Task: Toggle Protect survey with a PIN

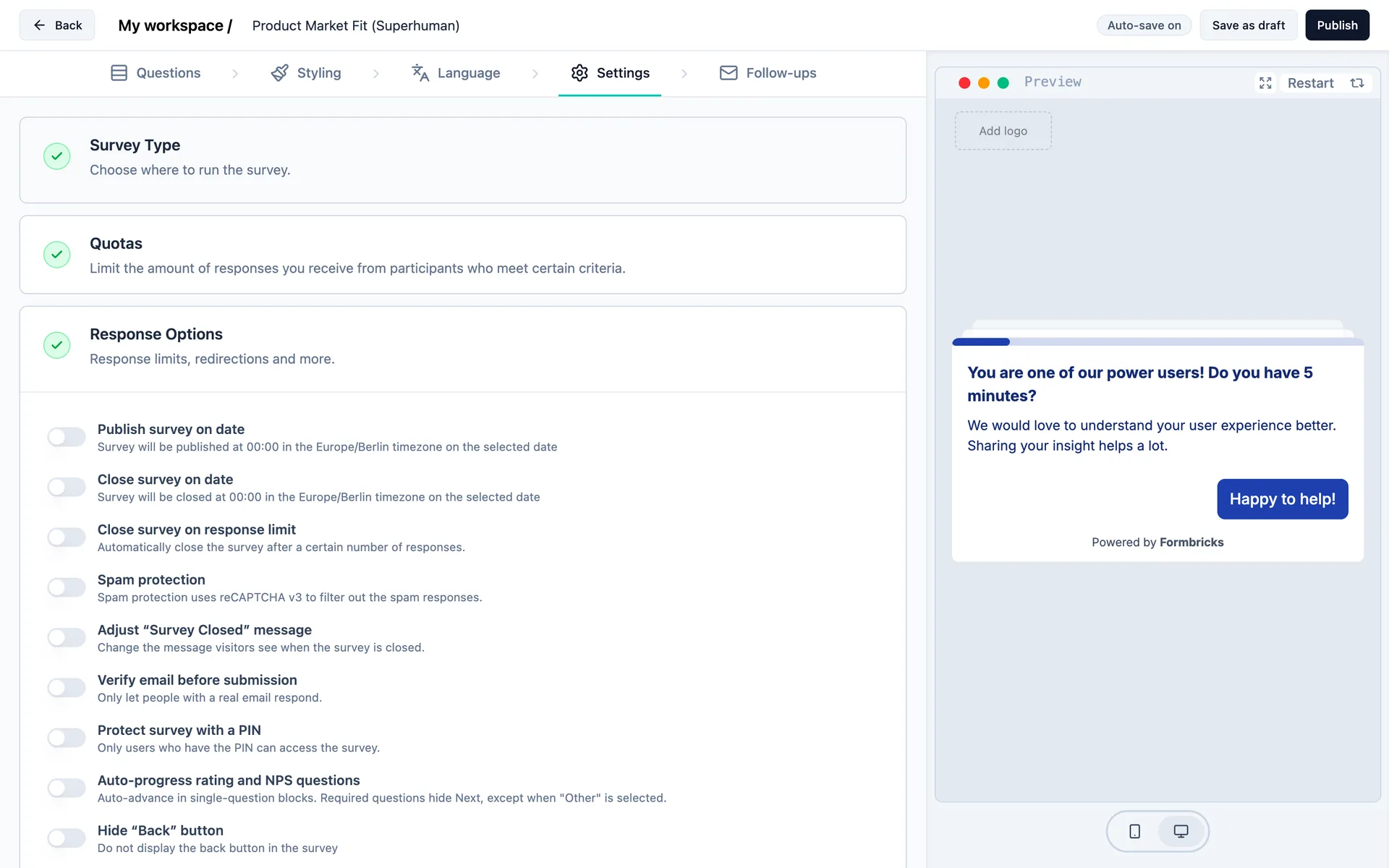Action: pyautogui.click(x=67, y=738)
